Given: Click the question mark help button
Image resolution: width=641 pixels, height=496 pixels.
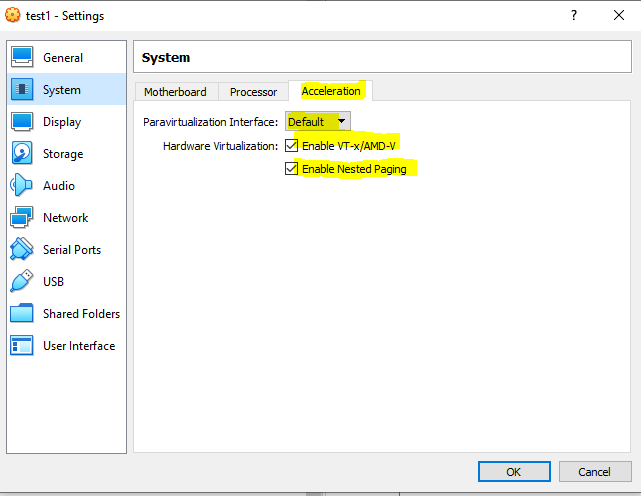Looking at the screenshot, I should pos(574,15).
